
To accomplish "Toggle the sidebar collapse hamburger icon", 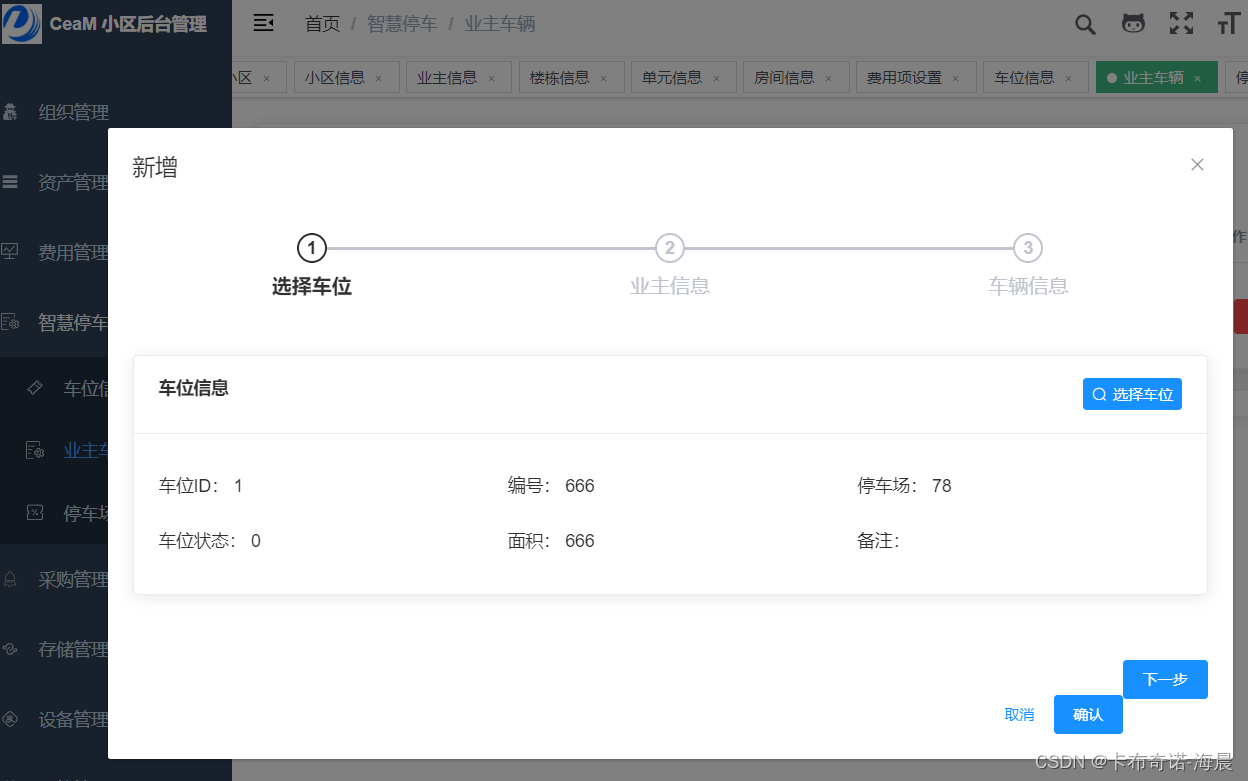I will [264, 23].
